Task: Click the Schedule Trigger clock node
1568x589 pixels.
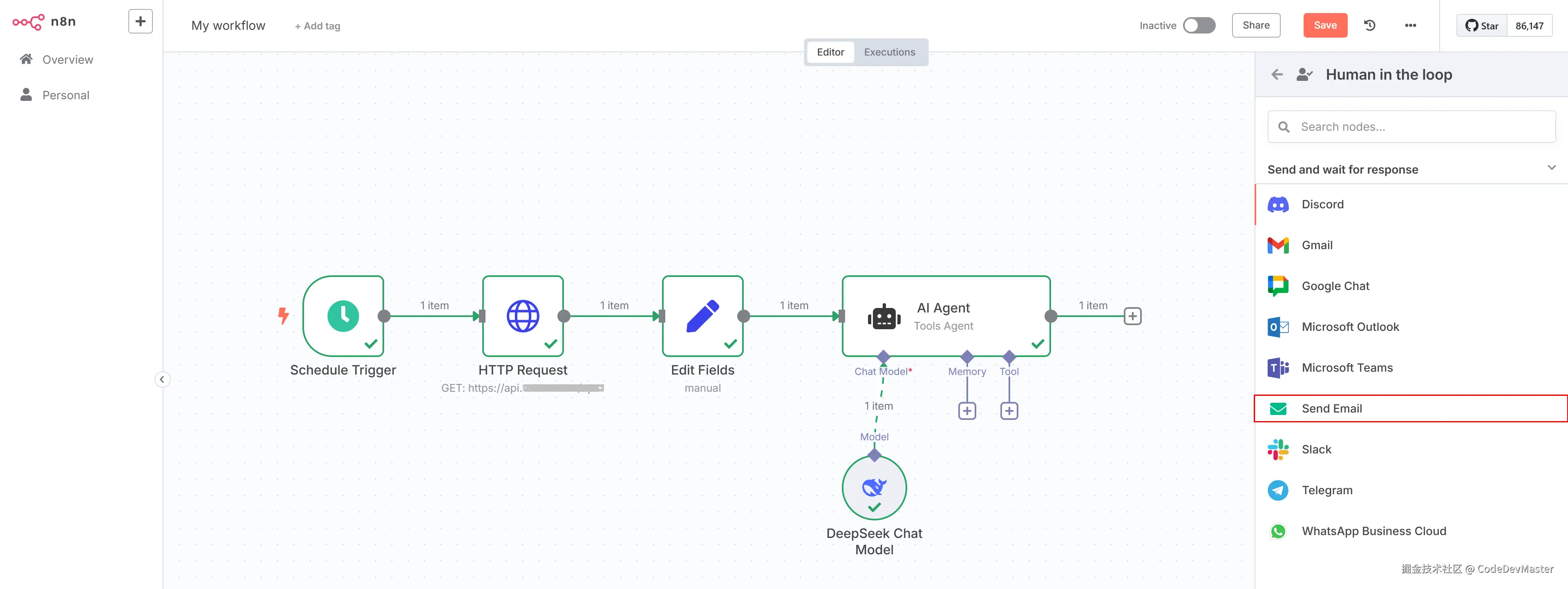Action: pyautogui.click(x=343, y=316)
